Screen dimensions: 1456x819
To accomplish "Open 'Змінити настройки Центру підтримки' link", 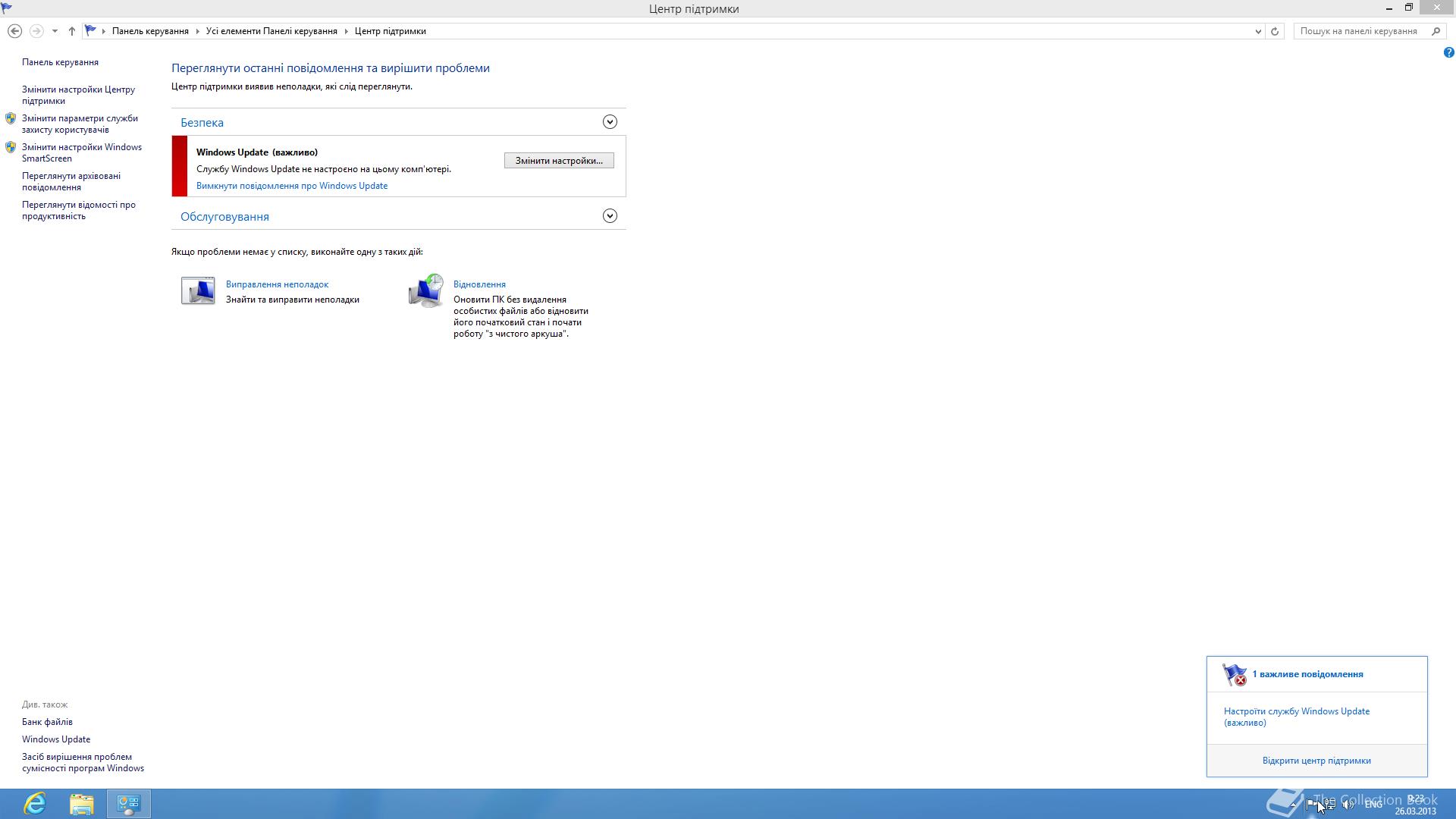I will pyautogui.click(x=78, y=95).
